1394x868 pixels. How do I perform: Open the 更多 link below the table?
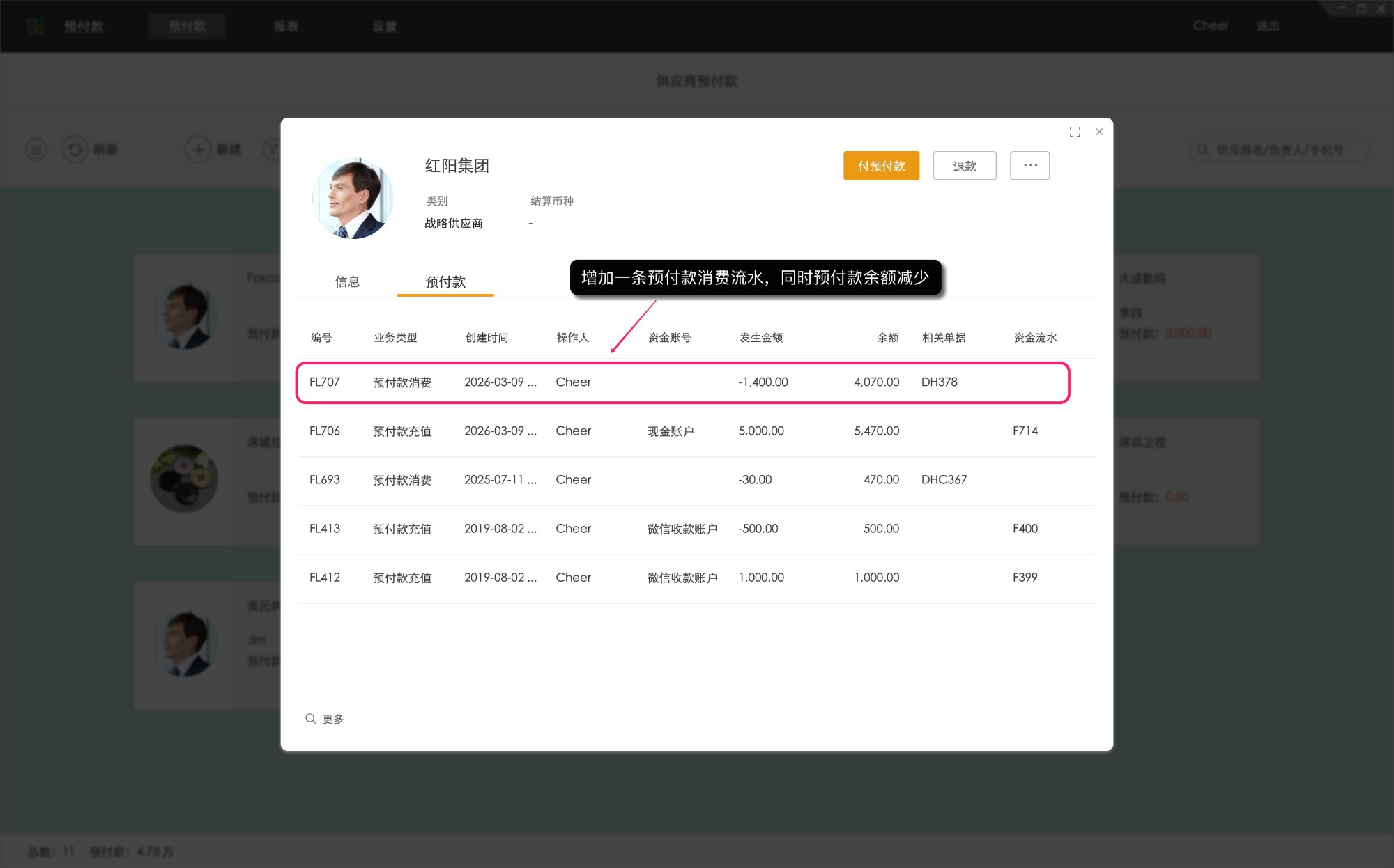click(x=332, y=718)
